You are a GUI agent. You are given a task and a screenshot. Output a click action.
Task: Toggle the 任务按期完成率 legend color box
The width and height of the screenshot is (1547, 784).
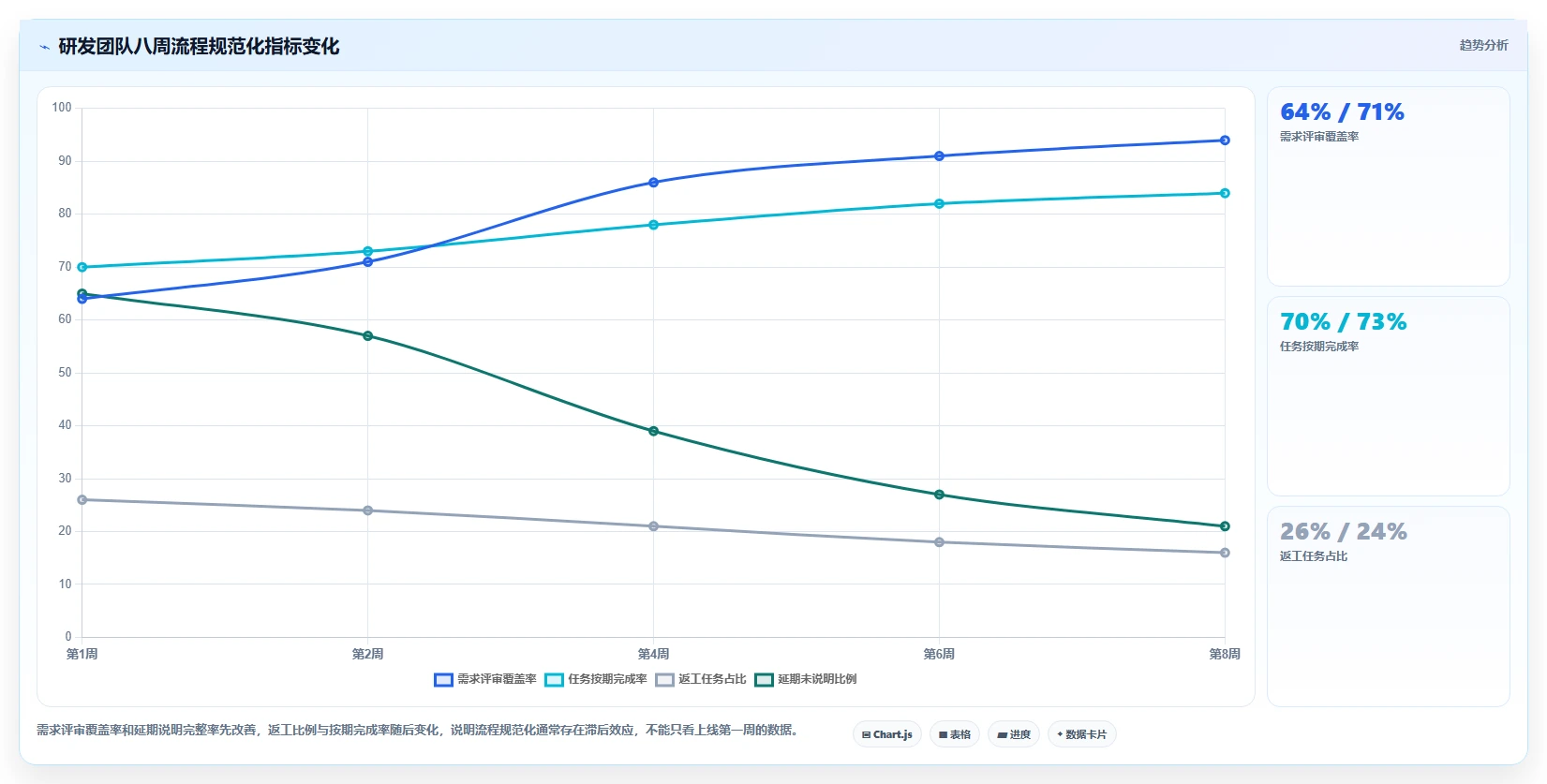pos(554,680)
